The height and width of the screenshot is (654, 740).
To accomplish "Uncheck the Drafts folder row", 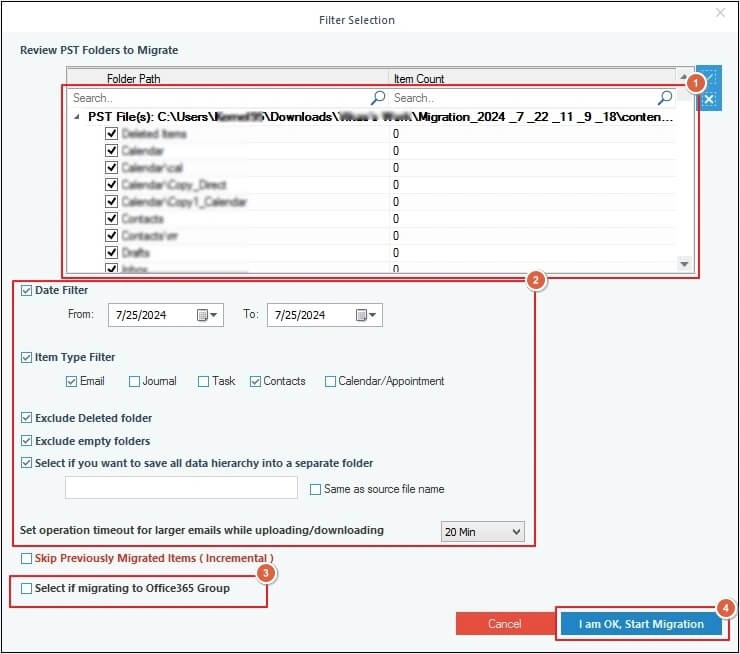I will [x=111, y=252].
